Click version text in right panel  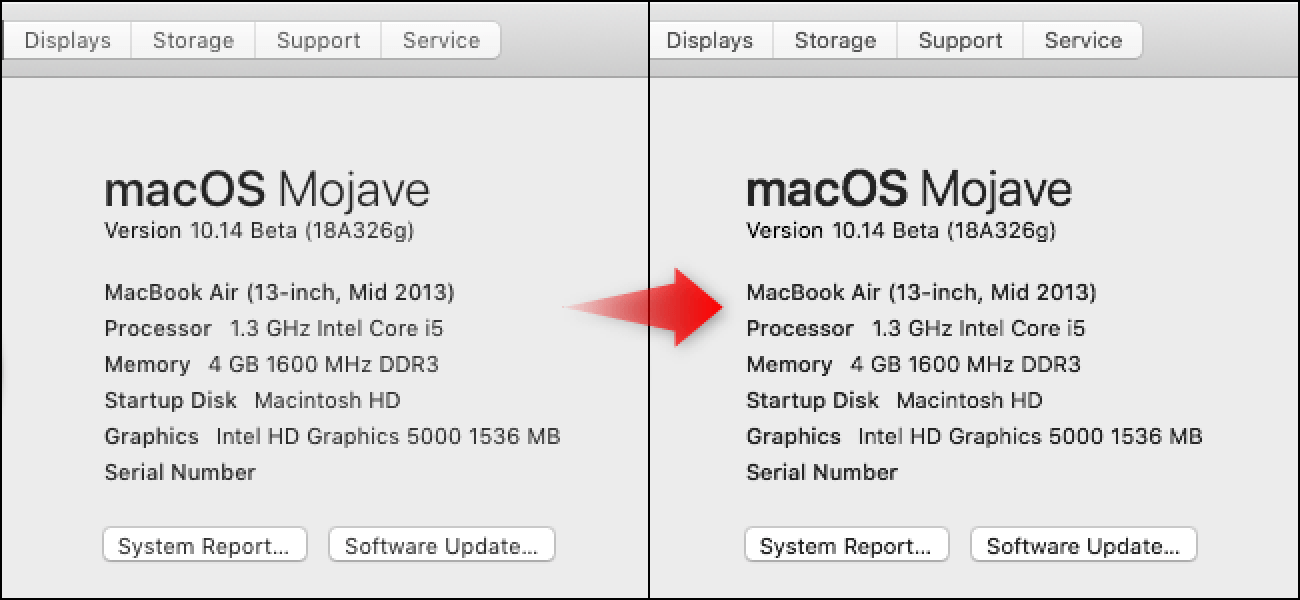coord(901,231)
